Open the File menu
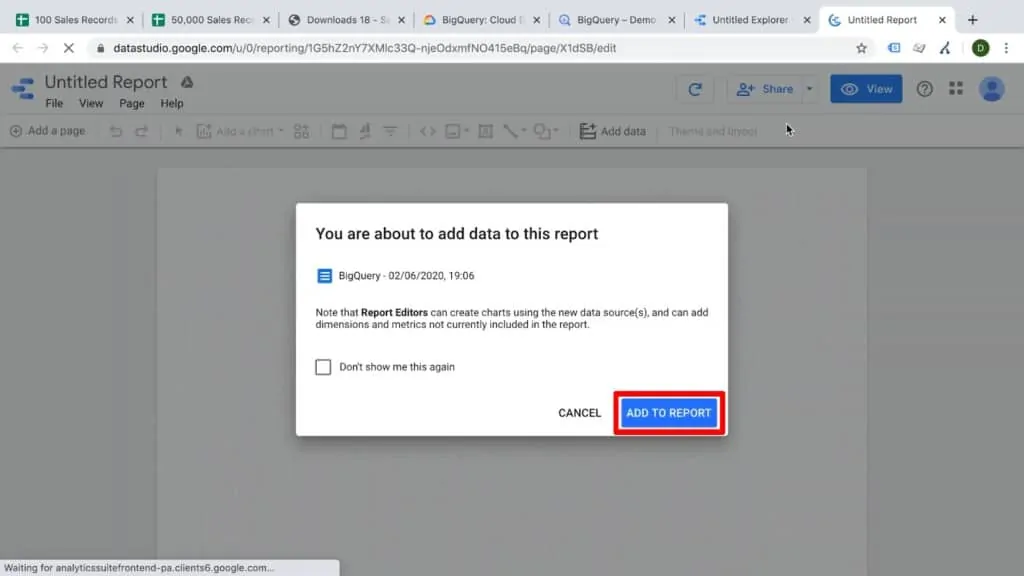The height and width of the screenshot is (576, 1024). pos(53,103)
